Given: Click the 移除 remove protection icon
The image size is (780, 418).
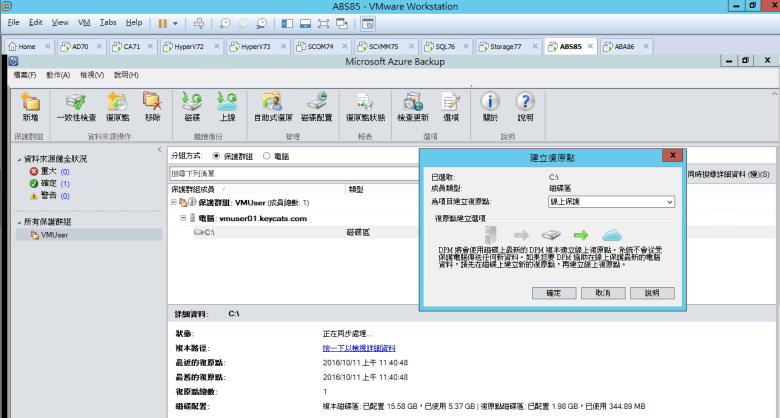Looking at the screenshot, I should click(x=152, y=105).
